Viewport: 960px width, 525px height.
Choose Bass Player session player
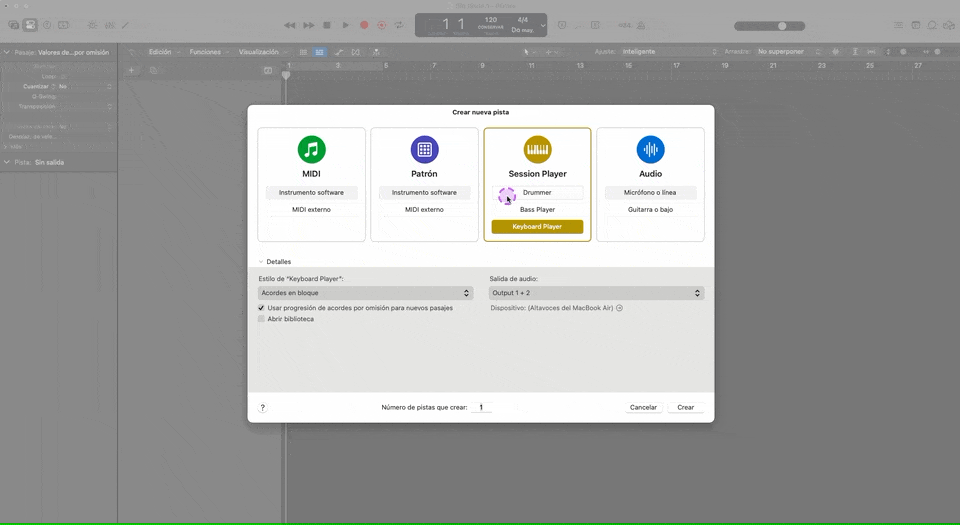click(x=538, y=210)
